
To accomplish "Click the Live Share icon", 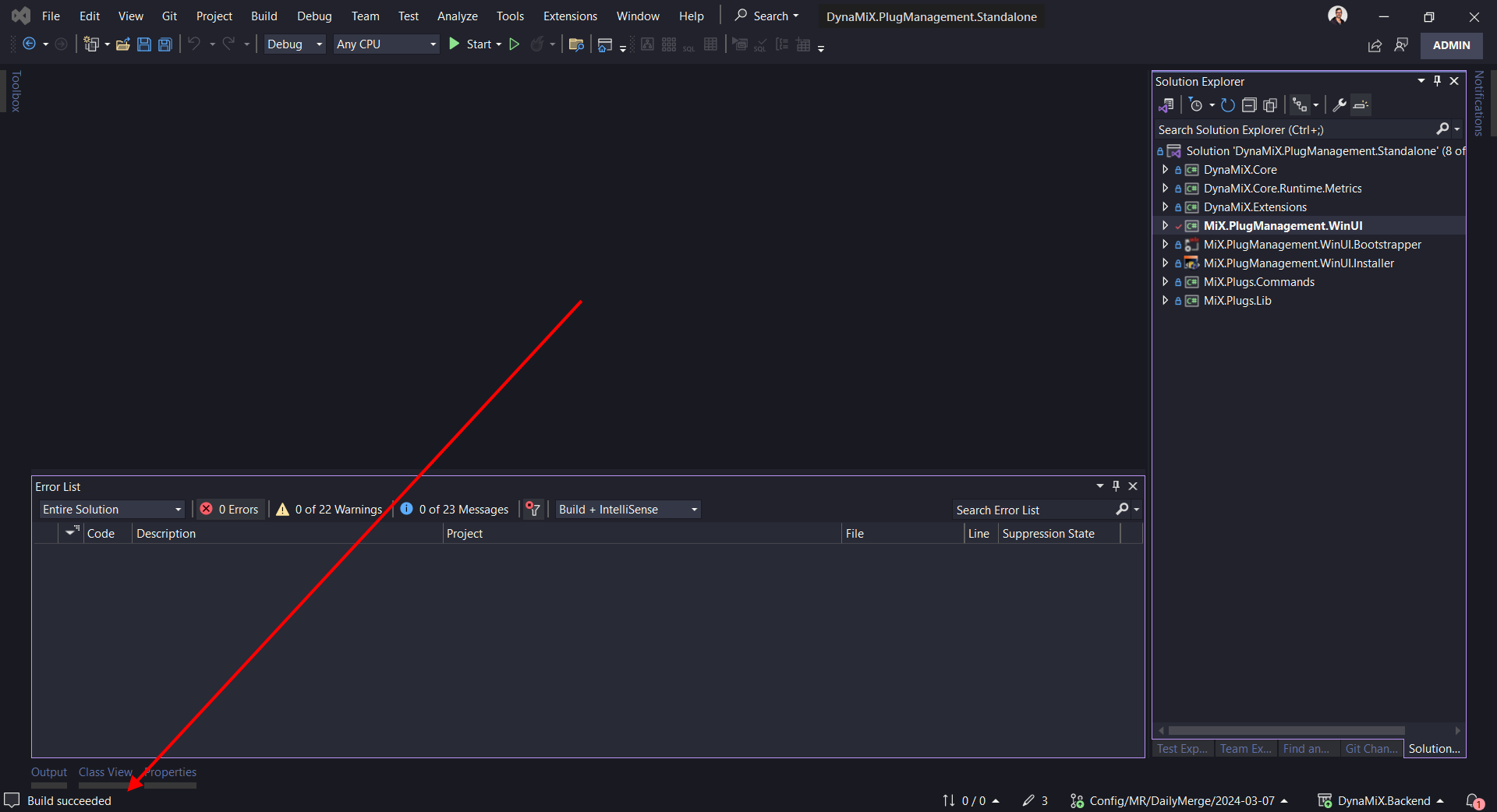I will tap(1375, 45).
